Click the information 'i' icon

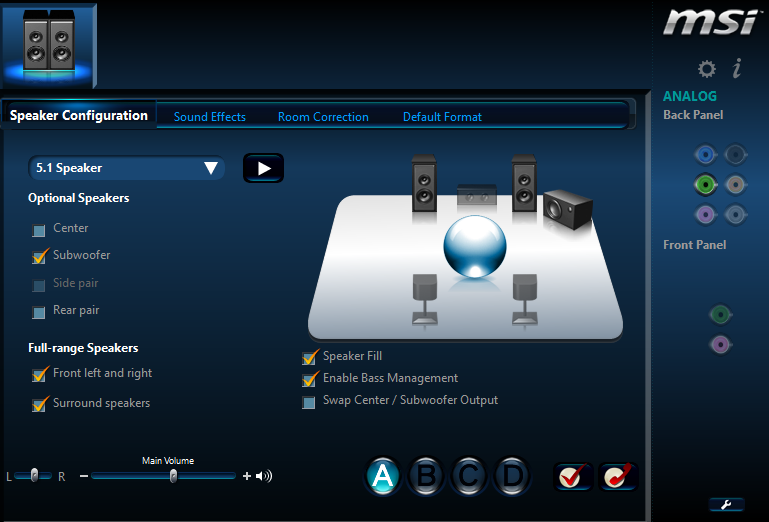point(737,69)
